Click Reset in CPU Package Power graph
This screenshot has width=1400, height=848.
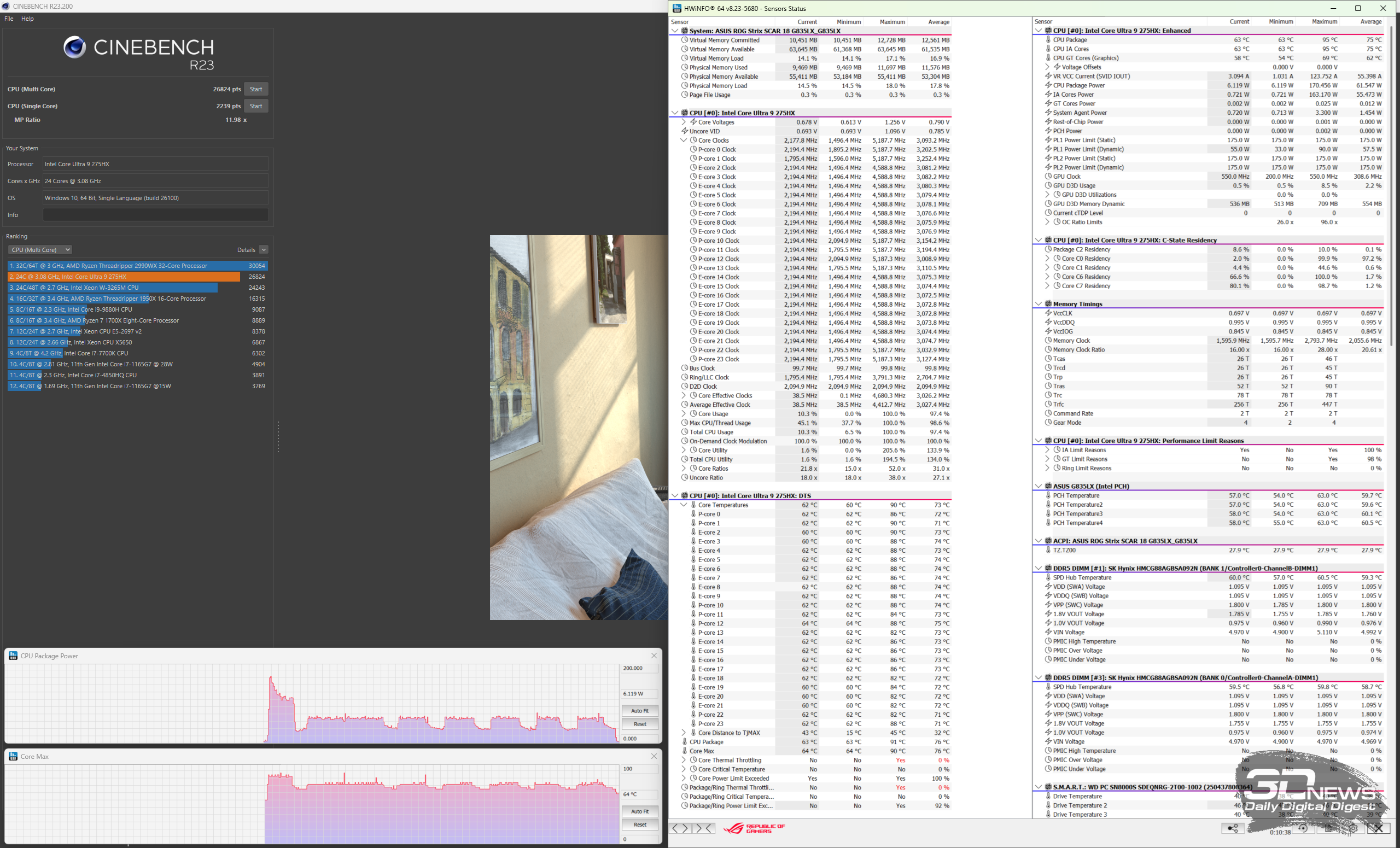640,723
